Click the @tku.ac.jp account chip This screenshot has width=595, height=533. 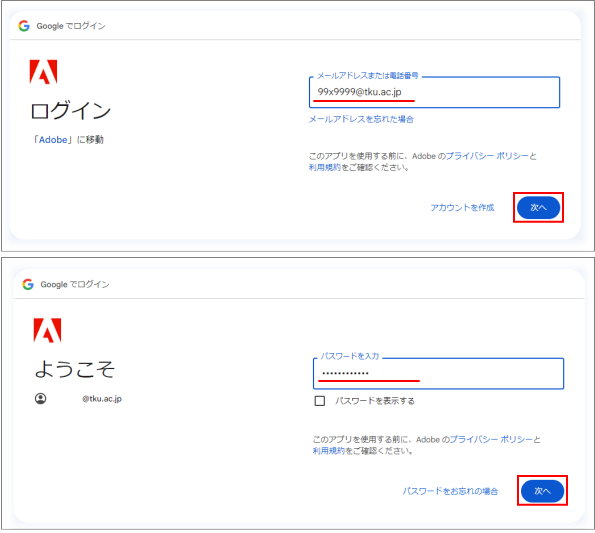tap(78, 398)
